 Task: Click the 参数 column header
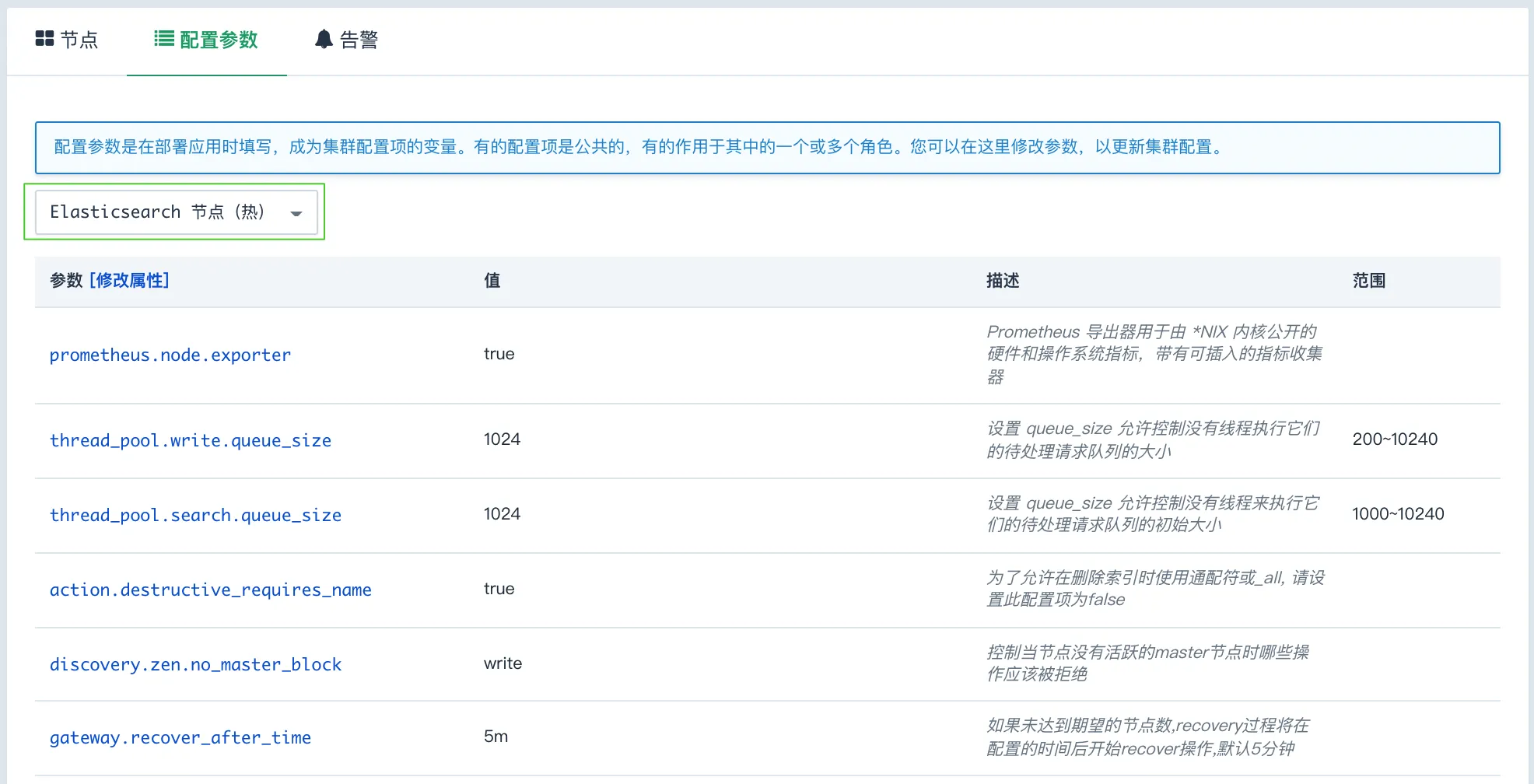66,281
